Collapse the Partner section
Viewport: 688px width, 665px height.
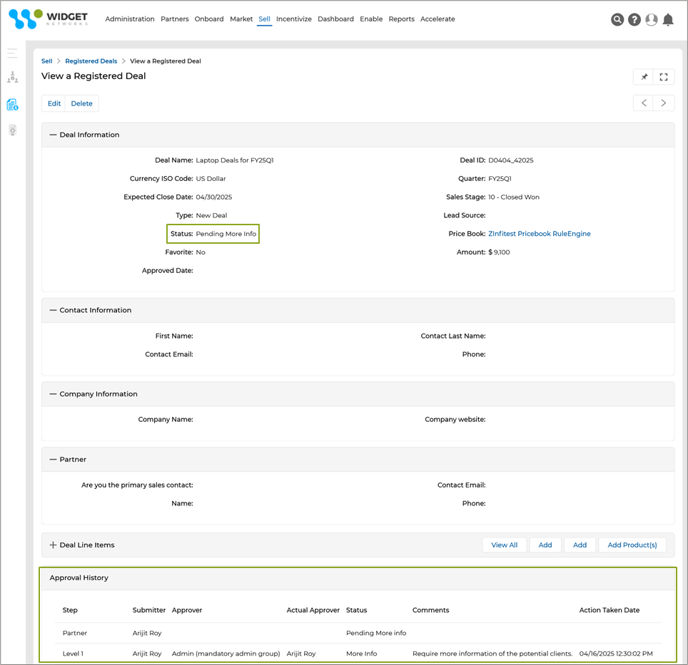click(x=53, y=460)
